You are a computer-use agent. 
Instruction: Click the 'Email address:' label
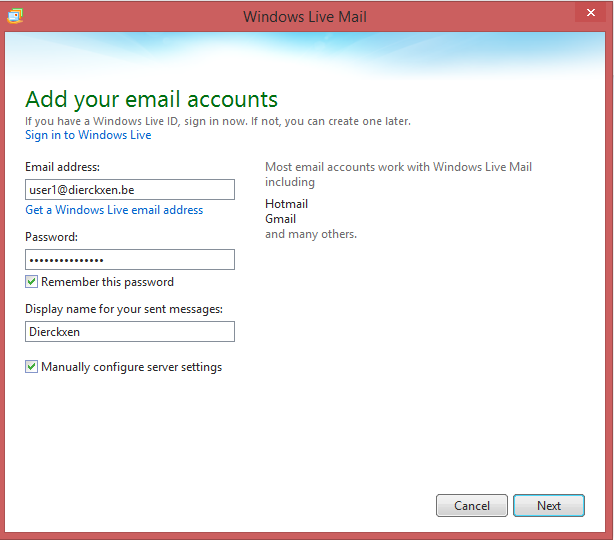coord(62,167)
